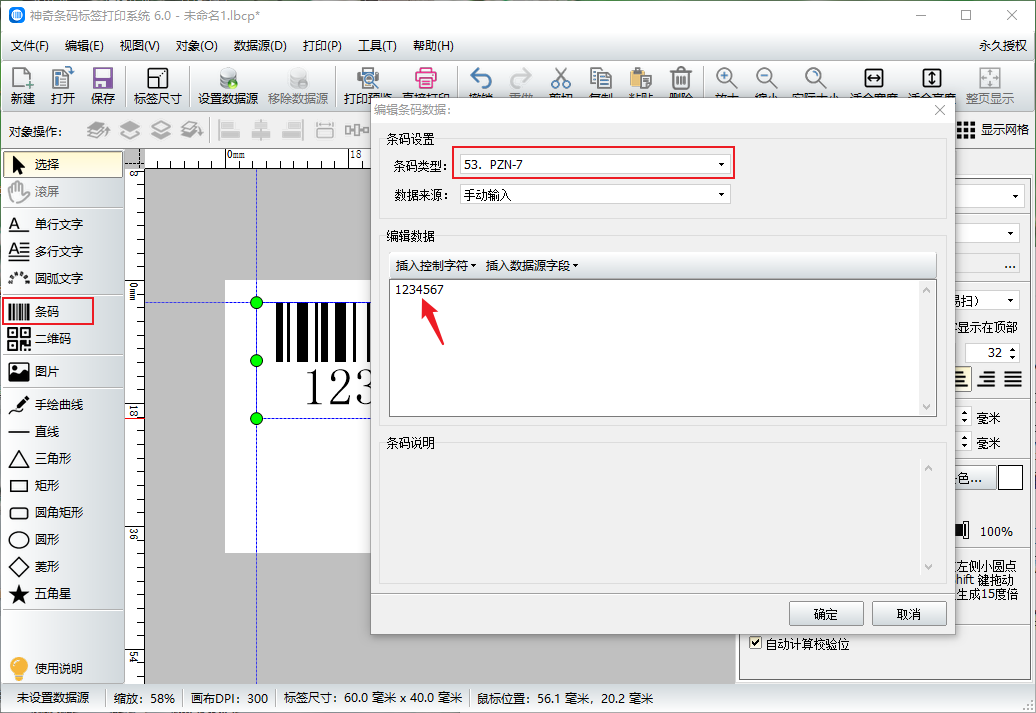Click the 缩放: 58% status bar entry
Image resolution: width=1036 pixels, height=713 pixels.
click(x=144, y=698)
